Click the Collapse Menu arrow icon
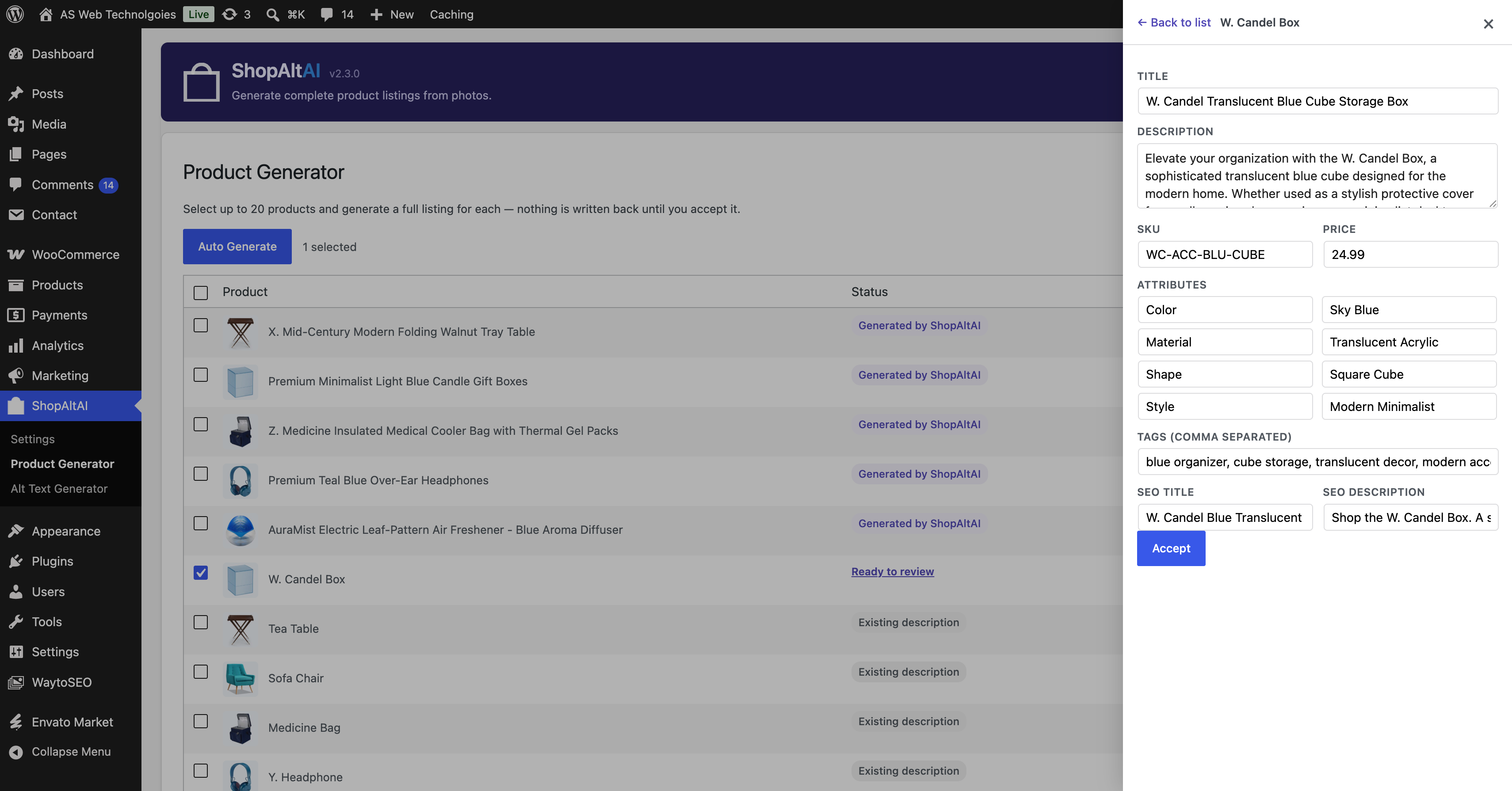 (x=16, y=752)
